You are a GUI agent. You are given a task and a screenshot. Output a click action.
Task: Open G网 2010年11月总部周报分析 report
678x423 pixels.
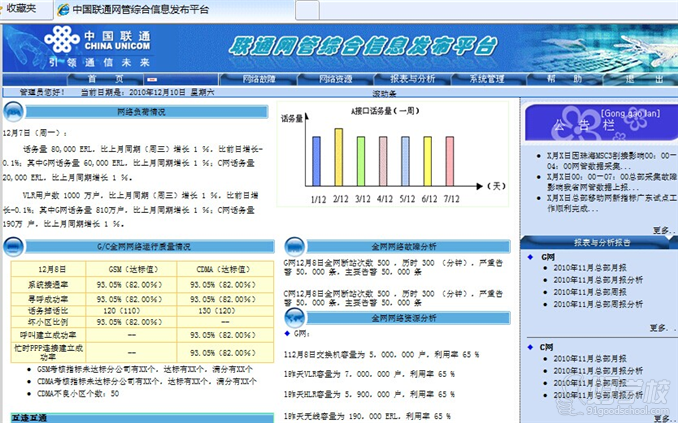tap(598, 304)
